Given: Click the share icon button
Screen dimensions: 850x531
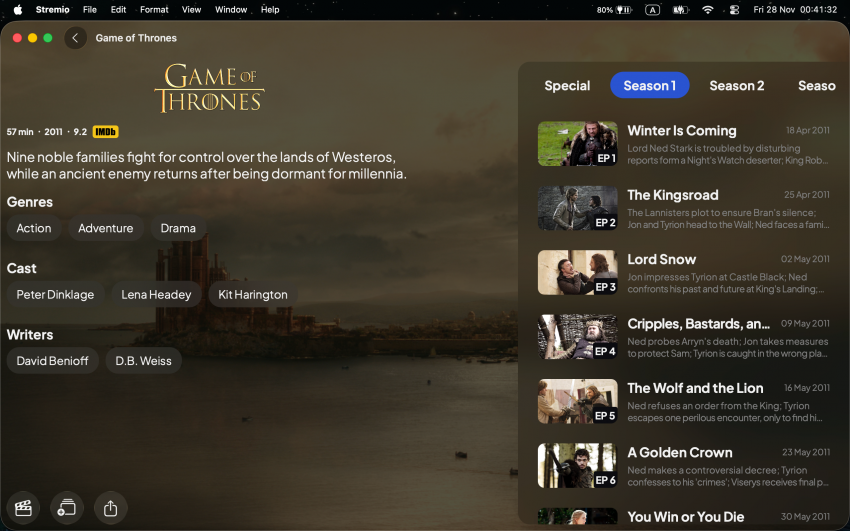Looking at the screenshot, I should (110, 508).
